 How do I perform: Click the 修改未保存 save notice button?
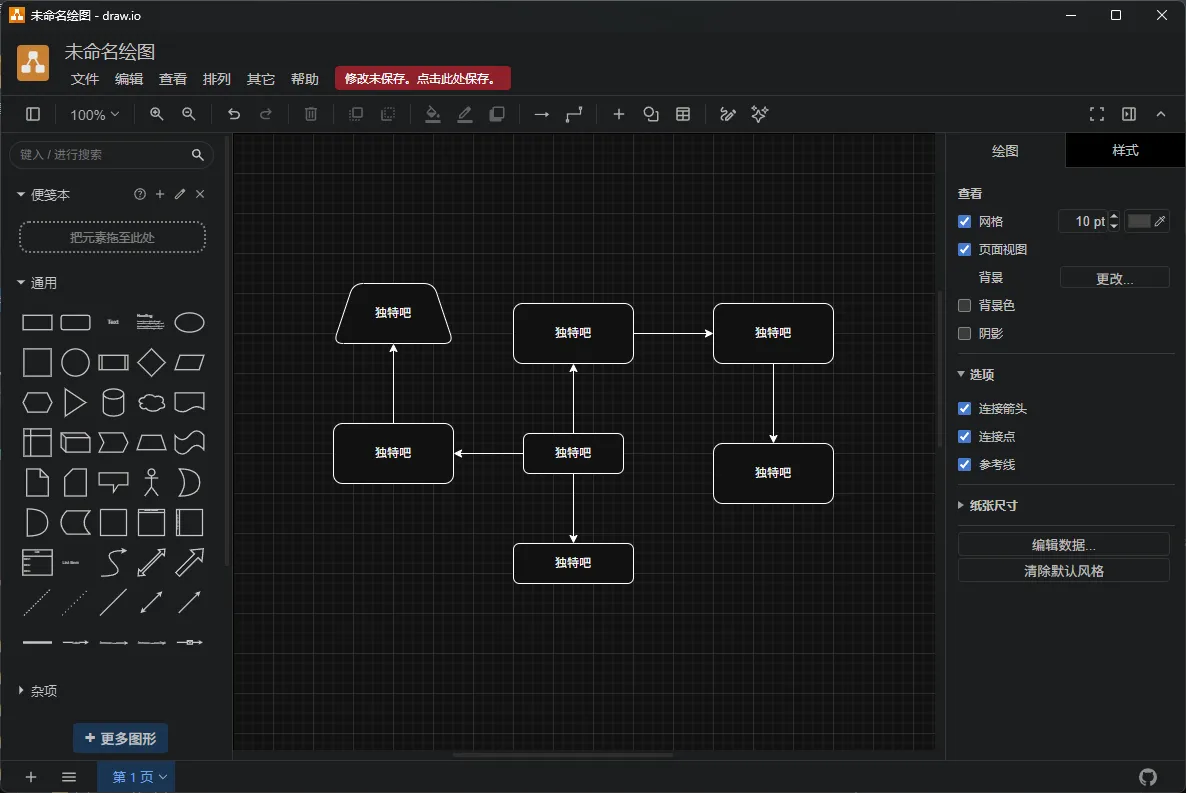click(422, 79)
